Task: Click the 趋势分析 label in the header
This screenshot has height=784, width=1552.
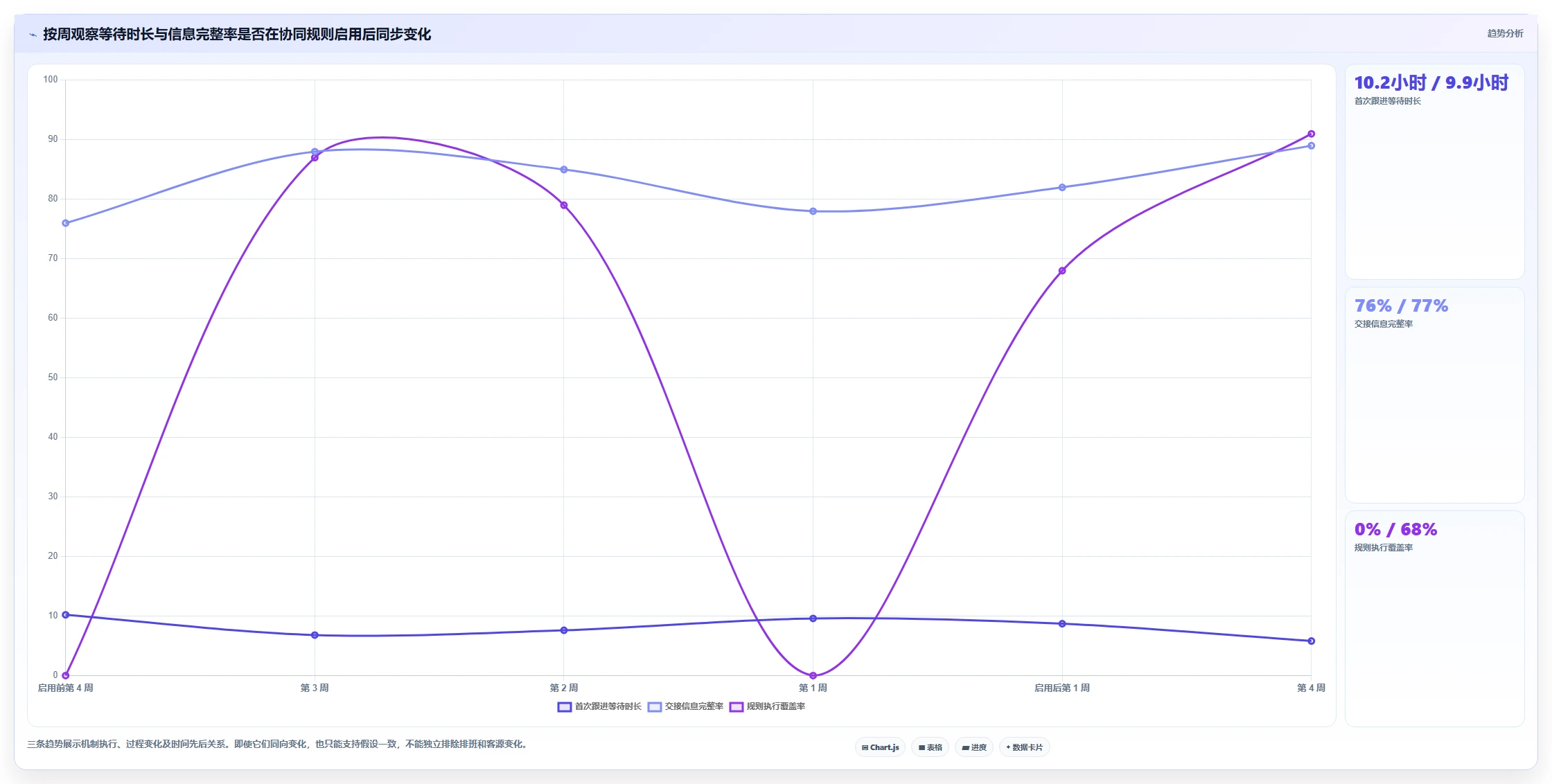Action: tap(1505, 33)
